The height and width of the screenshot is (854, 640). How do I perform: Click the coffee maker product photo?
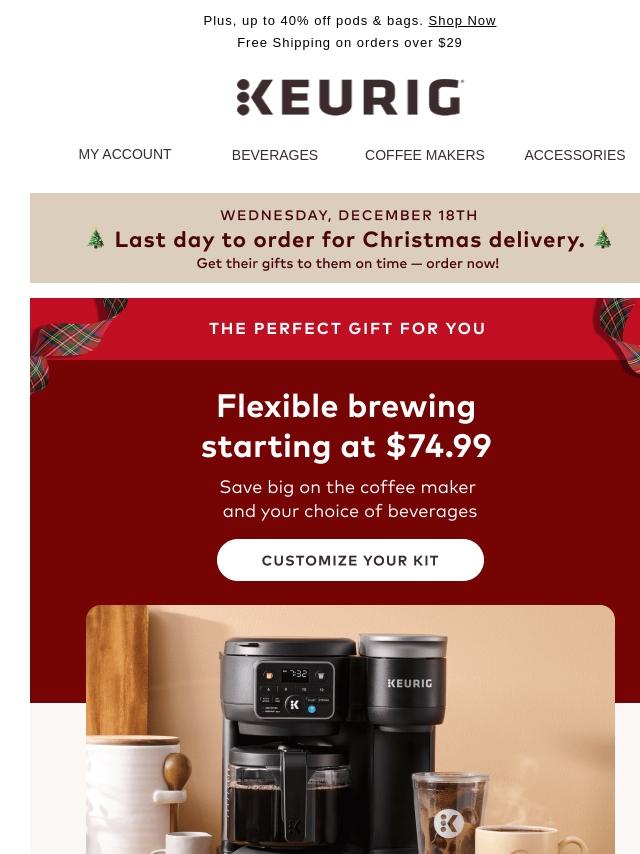coord(350,729)
